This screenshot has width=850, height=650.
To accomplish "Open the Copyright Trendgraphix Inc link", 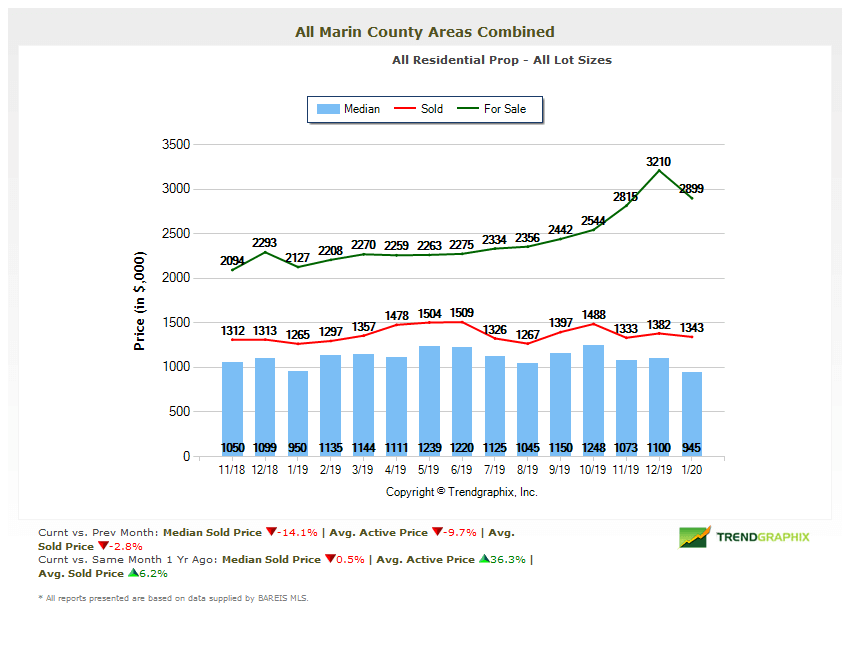I will [461, 492].
